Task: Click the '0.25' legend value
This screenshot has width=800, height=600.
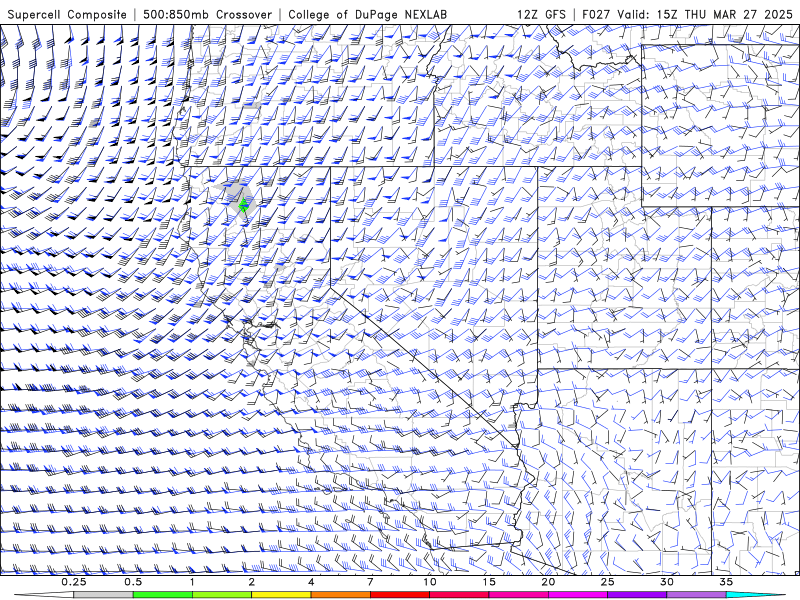Action: pyautogui.click(x=74, y=582)
